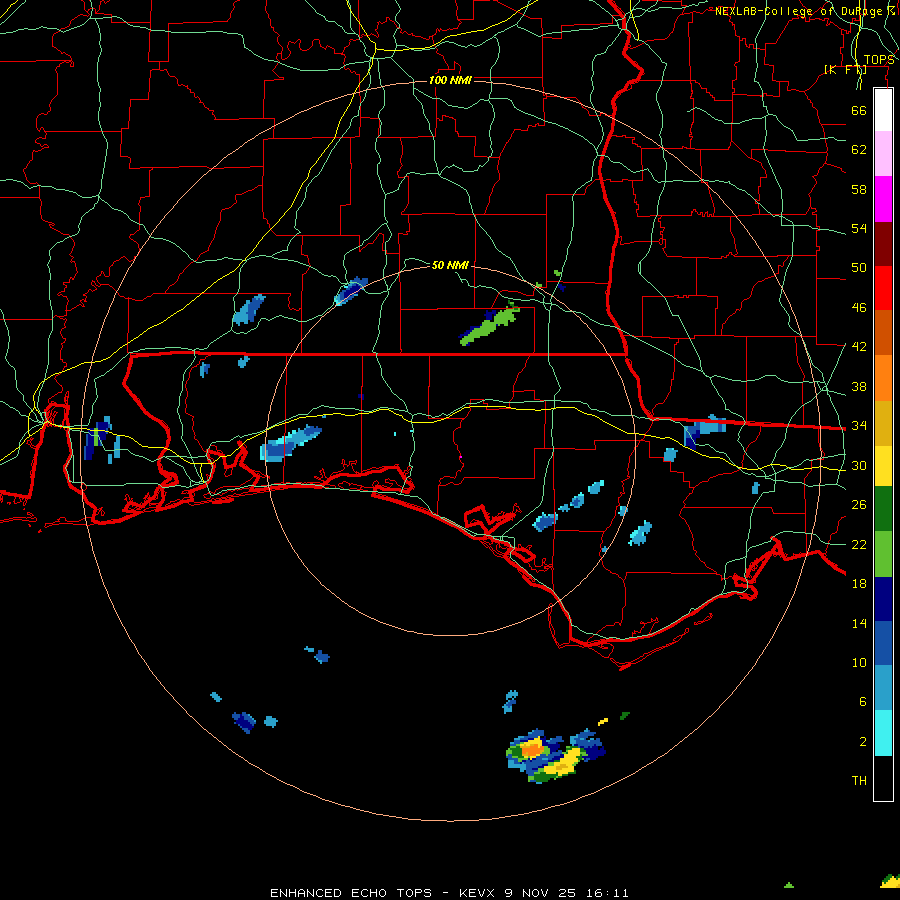Select the burnt orange legend swatch
900x900 pixels.
(x=883, y=333)
